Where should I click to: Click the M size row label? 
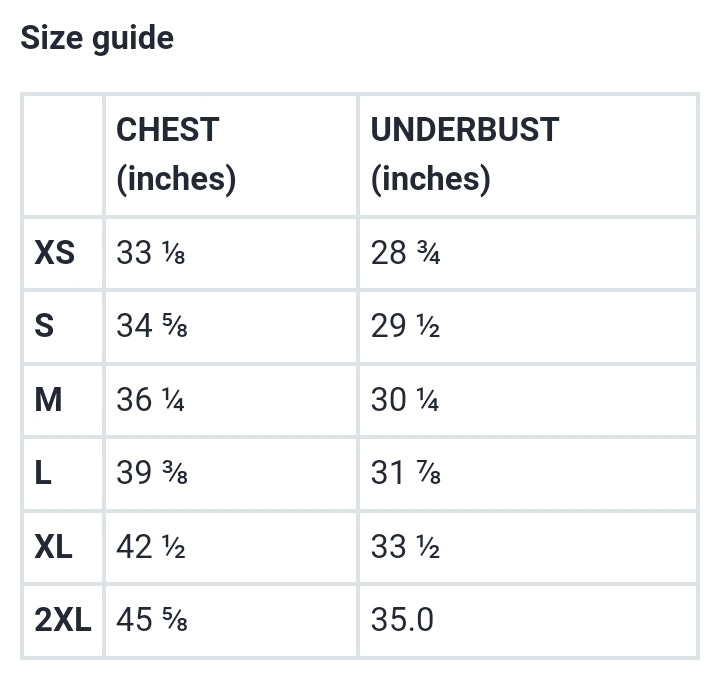tap(48, 399)
